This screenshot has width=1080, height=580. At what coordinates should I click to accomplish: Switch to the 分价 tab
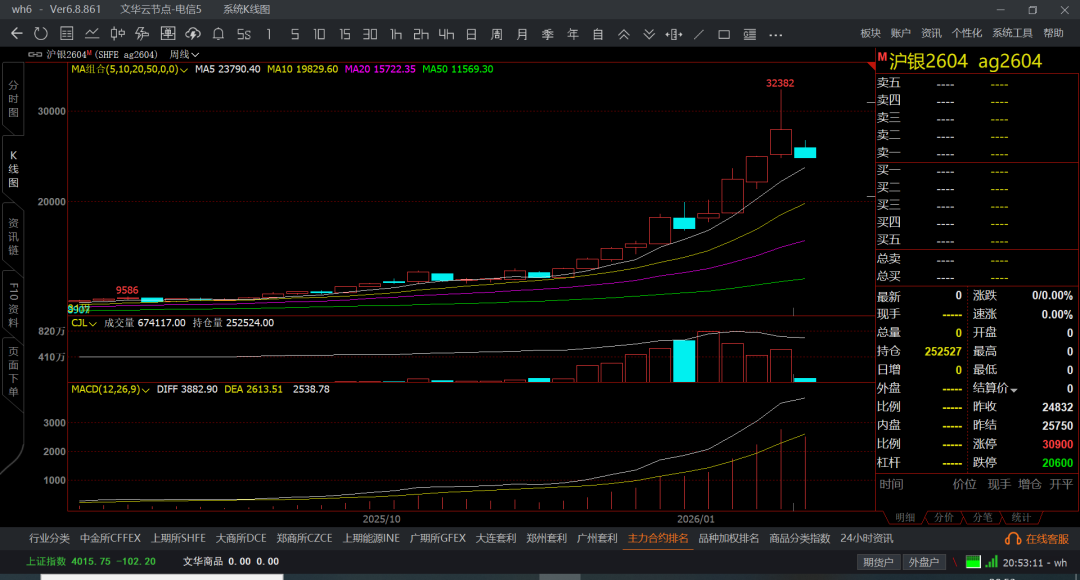[943, 517]
